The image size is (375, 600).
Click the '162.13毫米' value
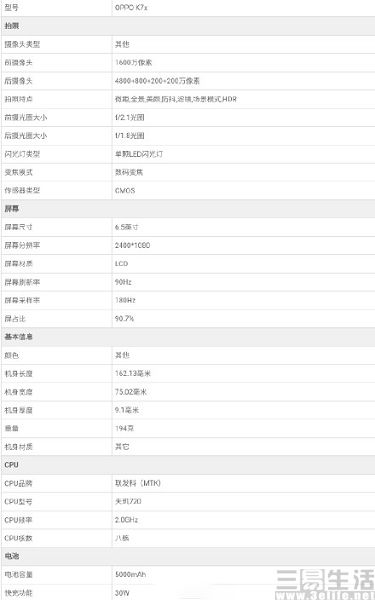click(x=133, y=373)
